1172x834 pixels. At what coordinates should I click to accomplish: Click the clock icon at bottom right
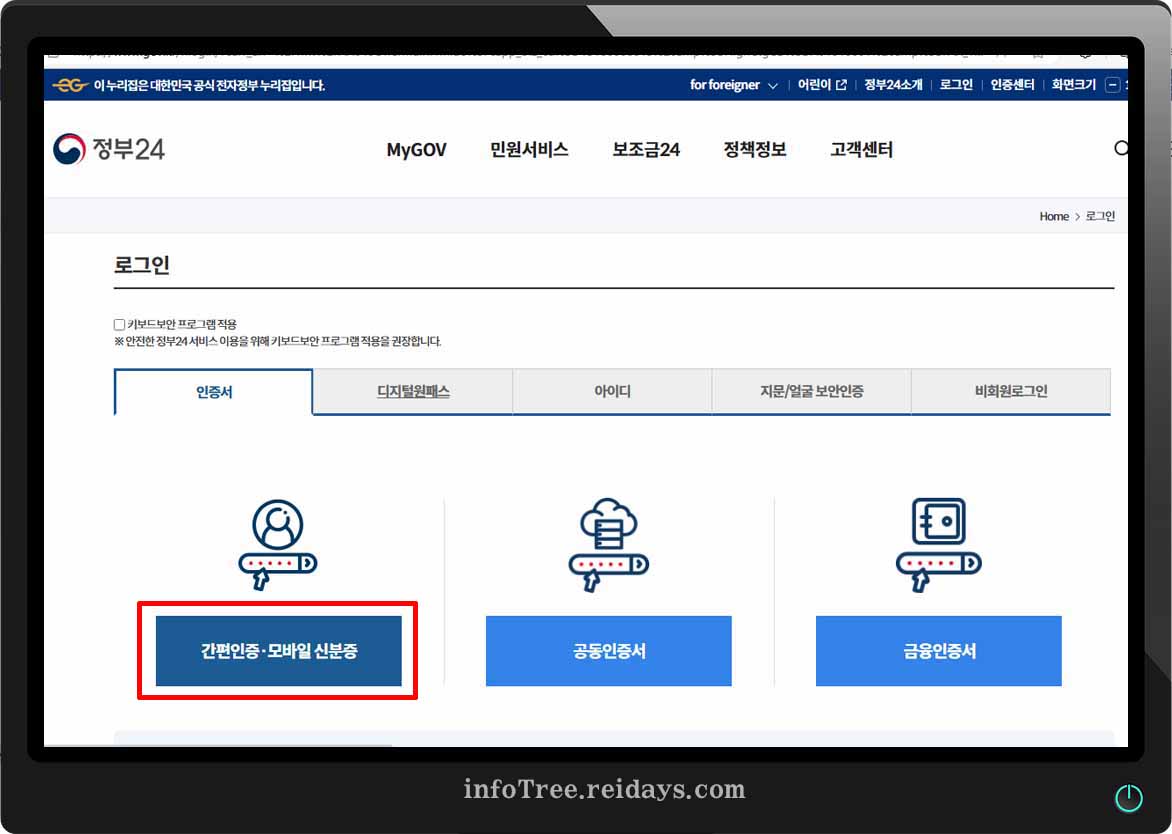[1129, 797]
